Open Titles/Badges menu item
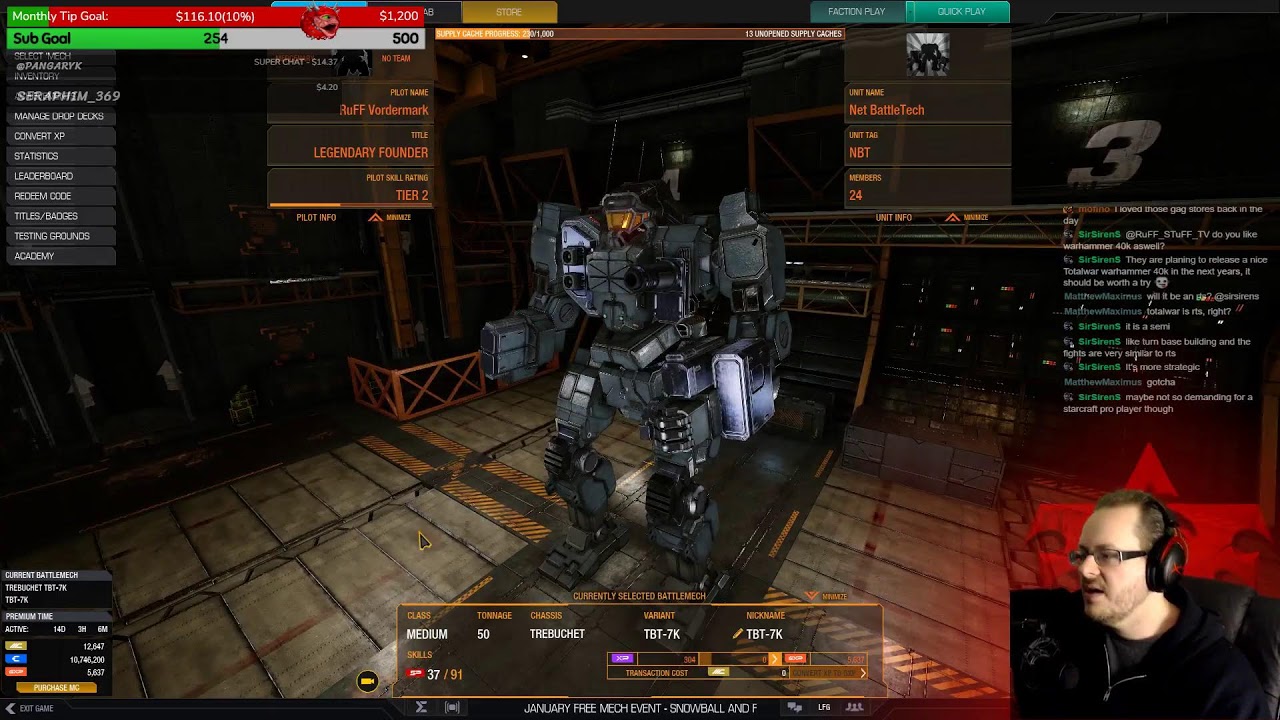This screenshot has width=1280, height=720. coord(59,216)
